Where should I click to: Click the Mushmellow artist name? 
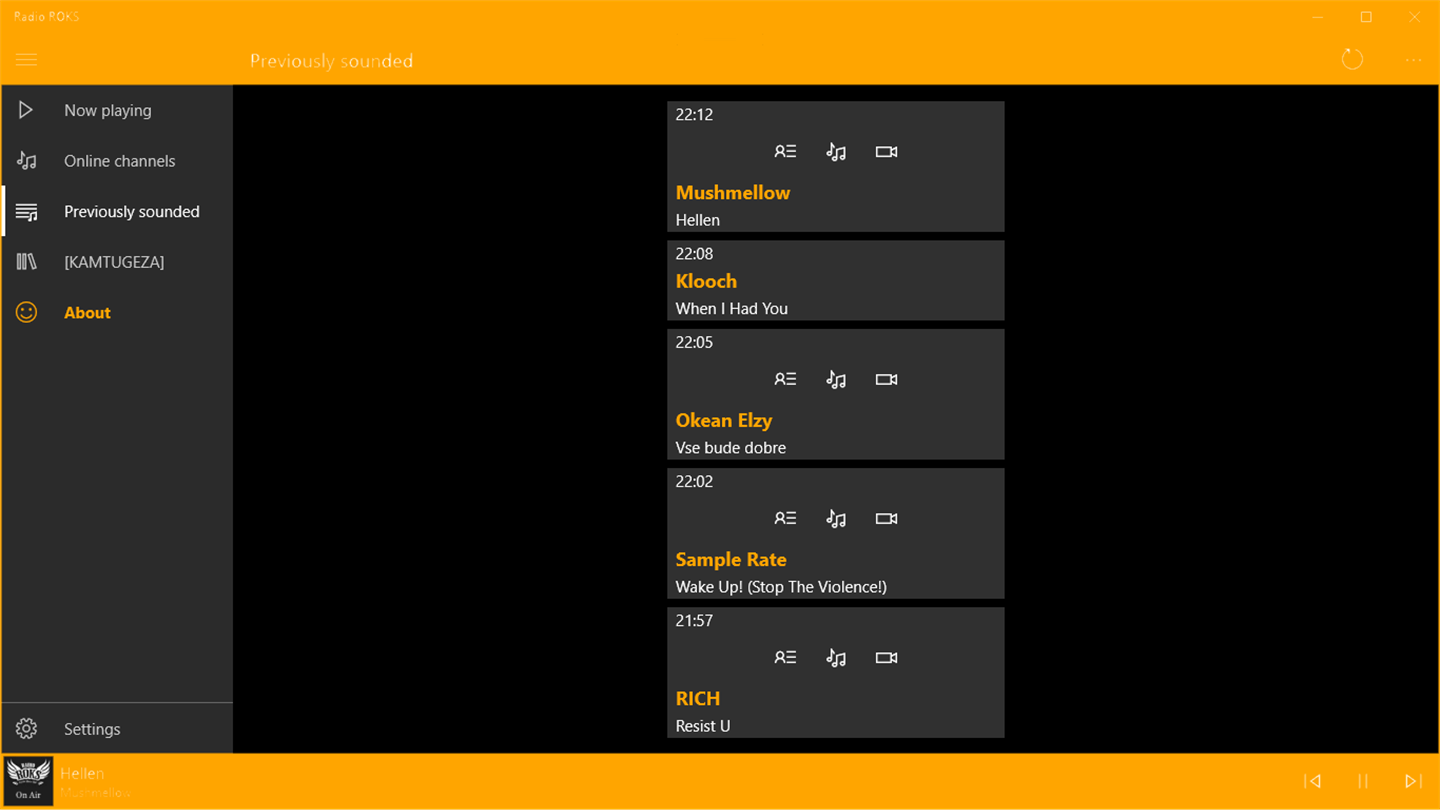point(733,193)
